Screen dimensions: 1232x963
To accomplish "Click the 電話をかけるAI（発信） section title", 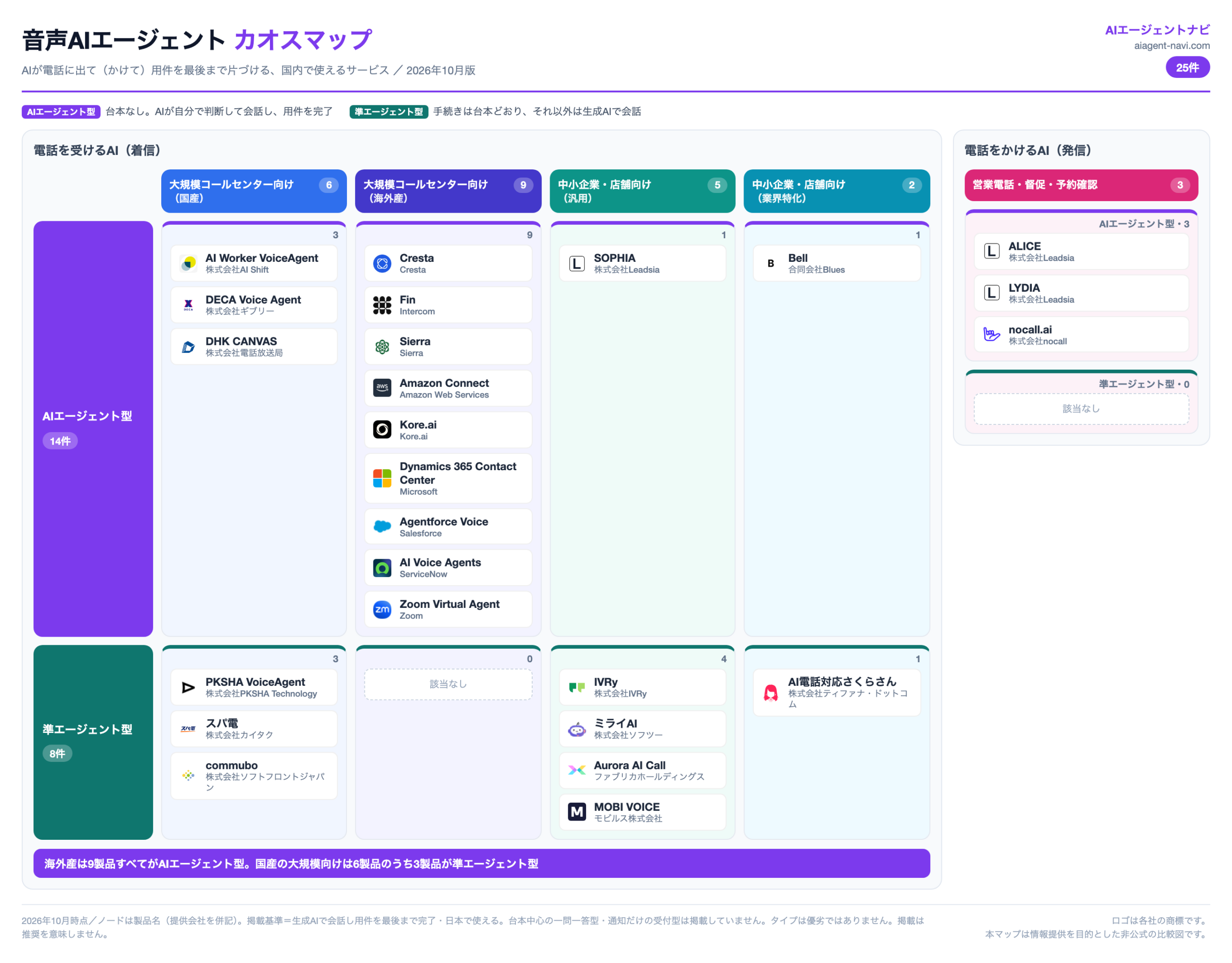I will click(1028, 150).
